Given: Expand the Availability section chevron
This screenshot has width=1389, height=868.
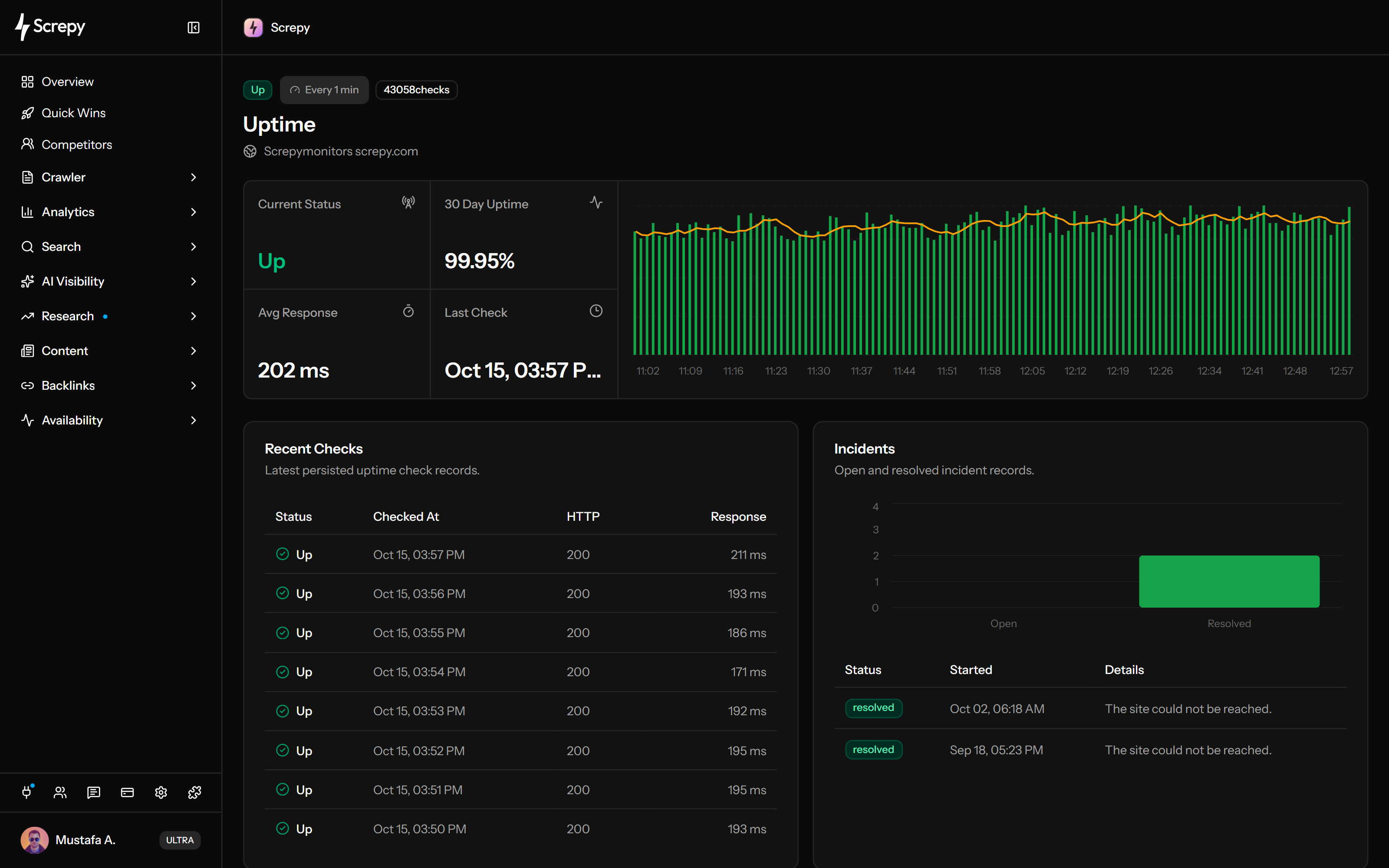Looking at the screenshot, I should tap(194, 420).
